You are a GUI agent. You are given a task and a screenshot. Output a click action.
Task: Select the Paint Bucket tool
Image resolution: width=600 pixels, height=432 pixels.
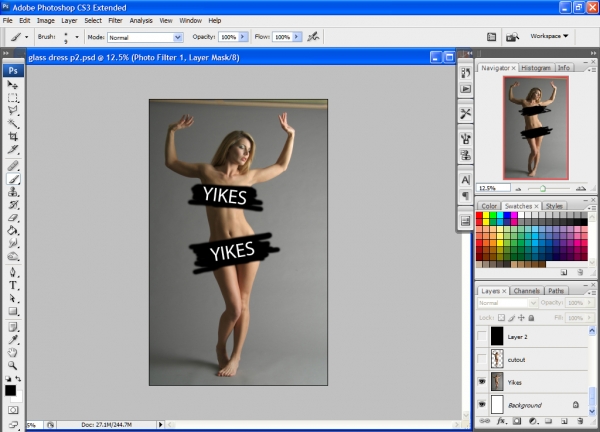(x=13, y=230)
